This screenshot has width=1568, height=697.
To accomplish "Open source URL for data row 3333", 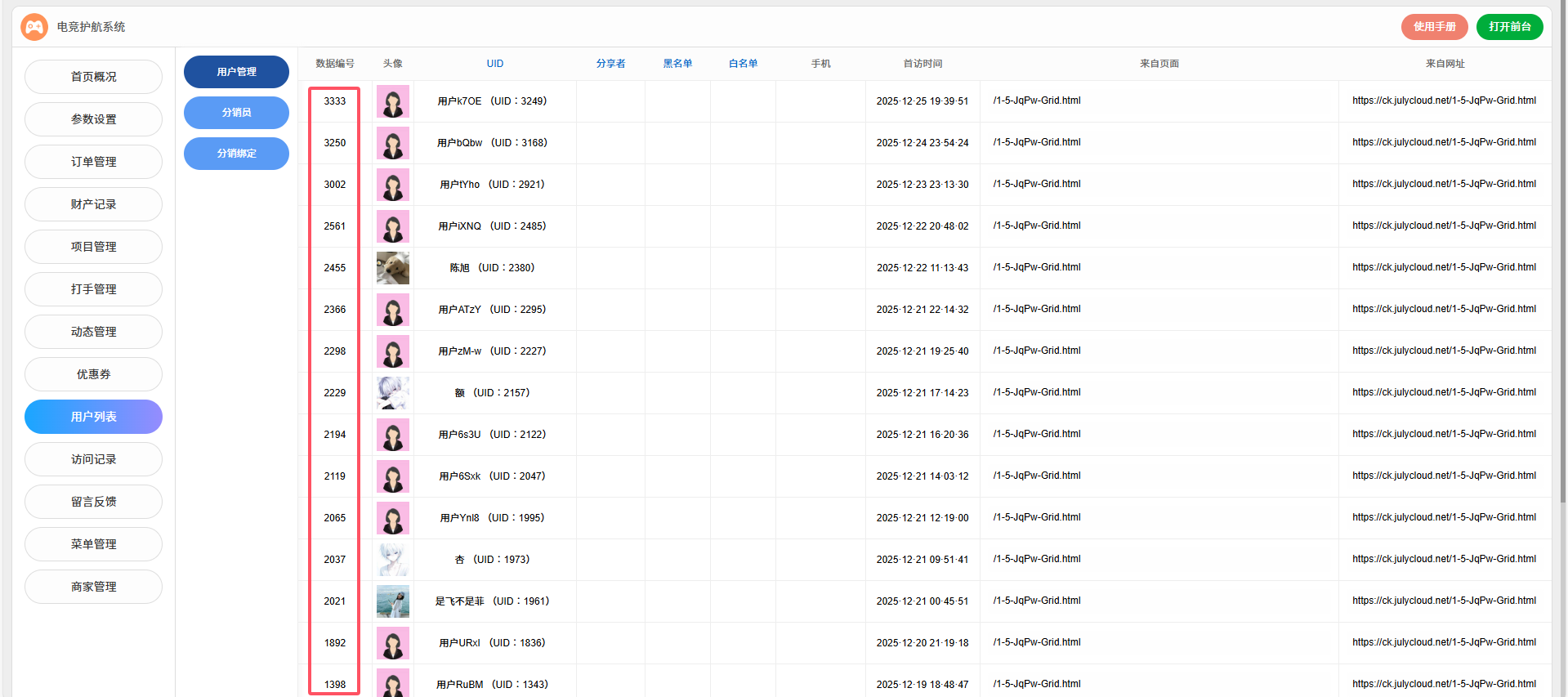I will click(x=1444, y=101).
